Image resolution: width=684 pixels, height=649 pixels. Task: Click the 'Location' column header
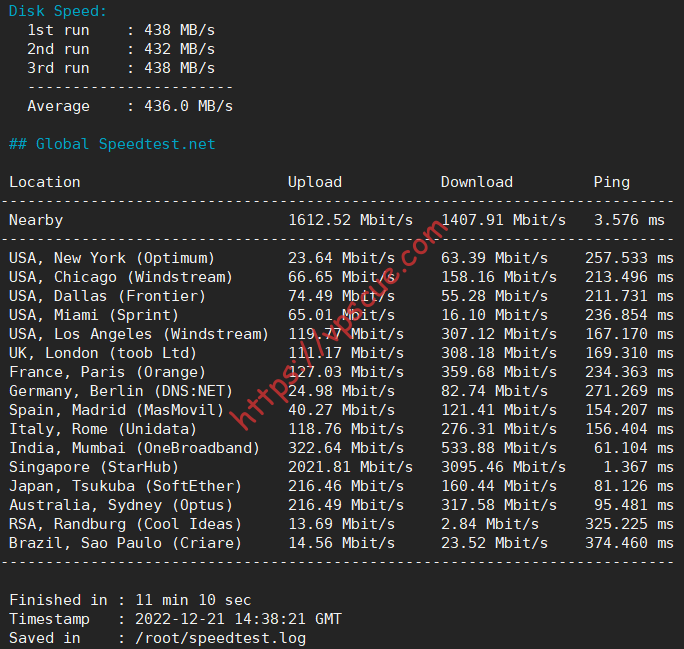click(x=45, y=182)
